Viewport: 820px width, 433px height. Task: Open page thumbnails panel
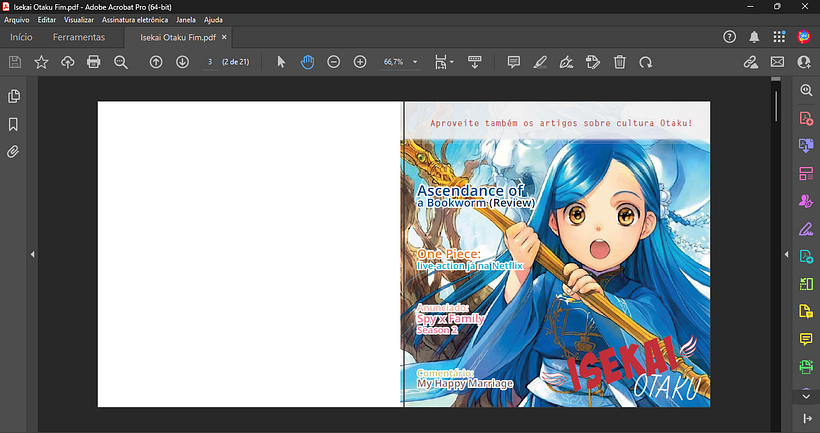pos(14,96)
